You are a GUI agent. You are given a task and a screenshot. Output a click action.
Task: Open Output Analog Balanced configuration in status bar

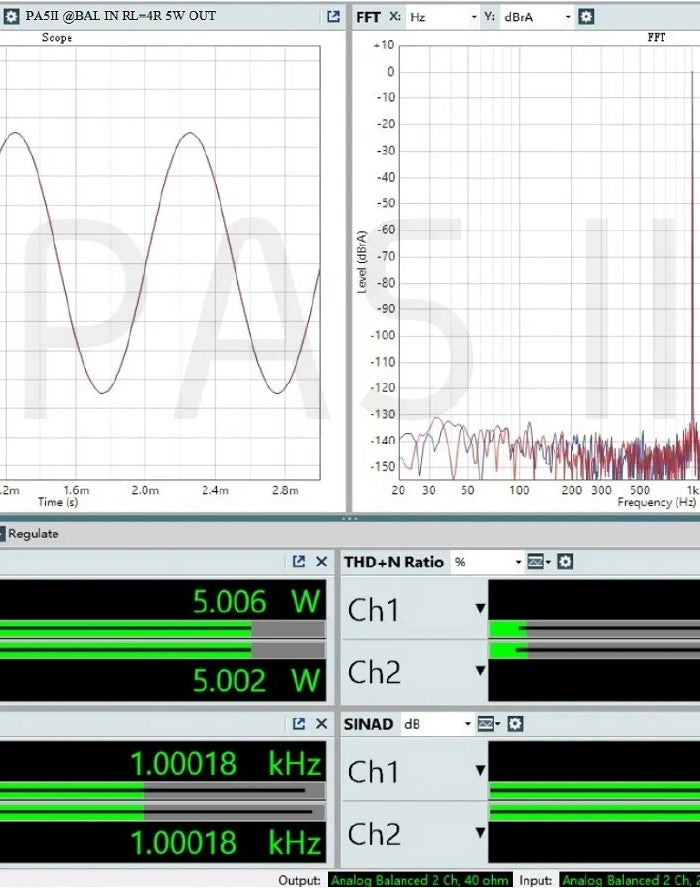[420, 880]
